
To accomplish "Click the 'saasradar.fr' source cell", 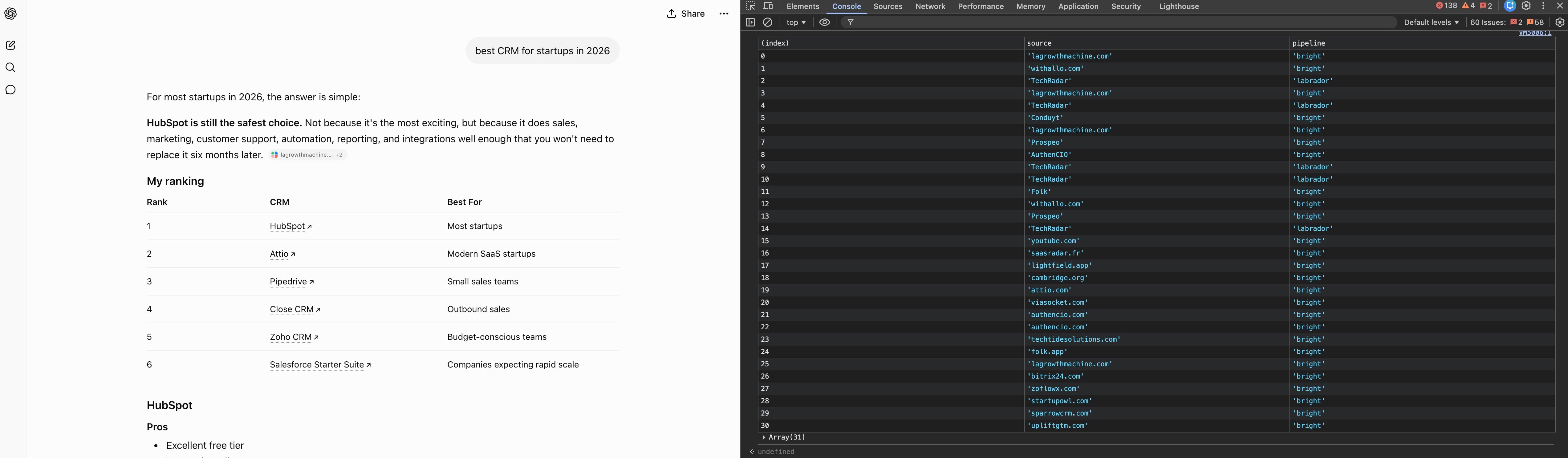I will click(1156, 253).
